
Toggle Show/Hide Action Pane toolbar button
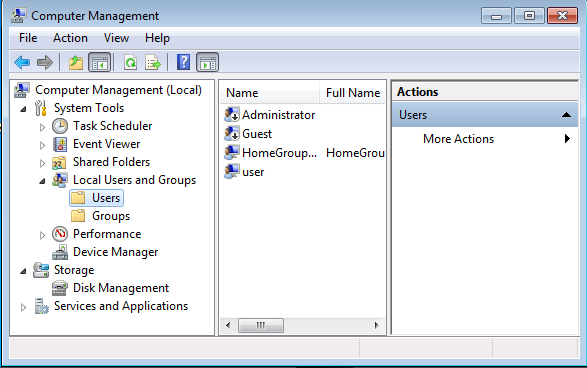207,62
